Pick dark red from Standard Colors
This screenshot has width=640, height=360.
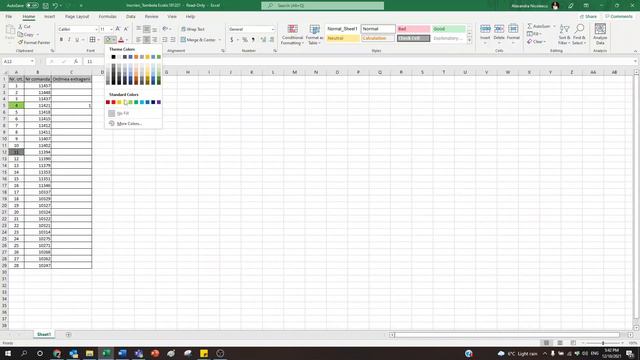[x=108, y=102]
